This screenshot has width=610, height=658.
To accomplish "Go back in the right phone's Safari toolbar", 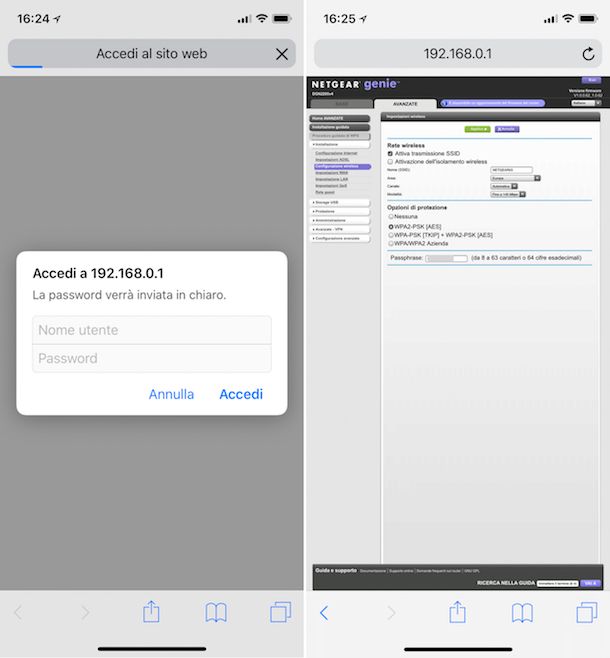I will pos(324,613).
